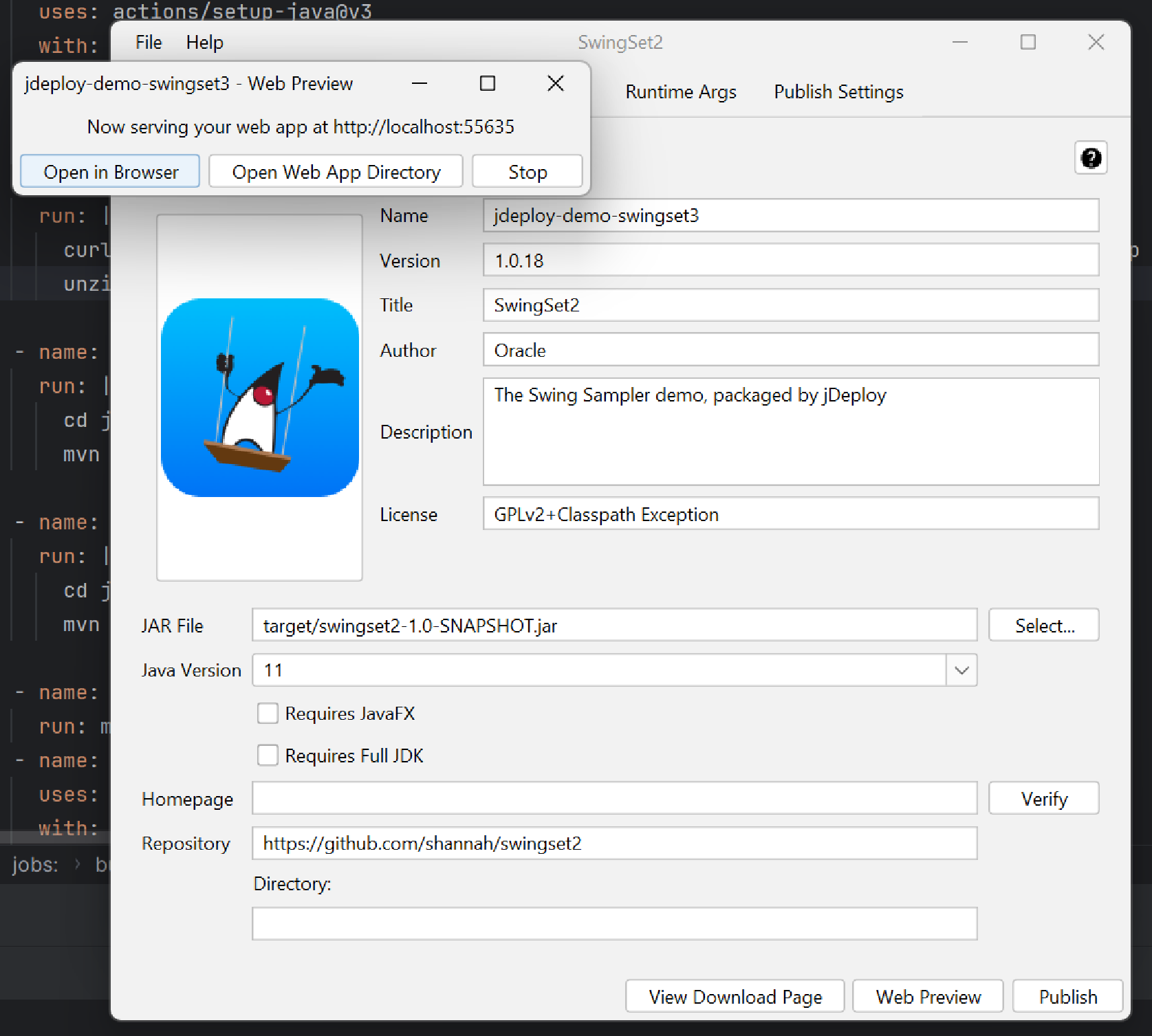Verify the Homepage URL

coord(1043,798)
